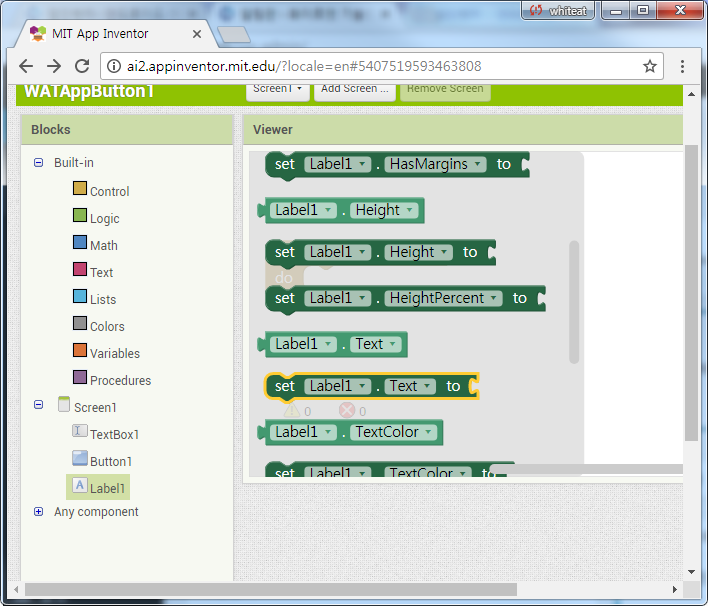Screen dimensions: 708x606
Task: Select the Lists blocks drawer icon
Action: tap(80, 297)
